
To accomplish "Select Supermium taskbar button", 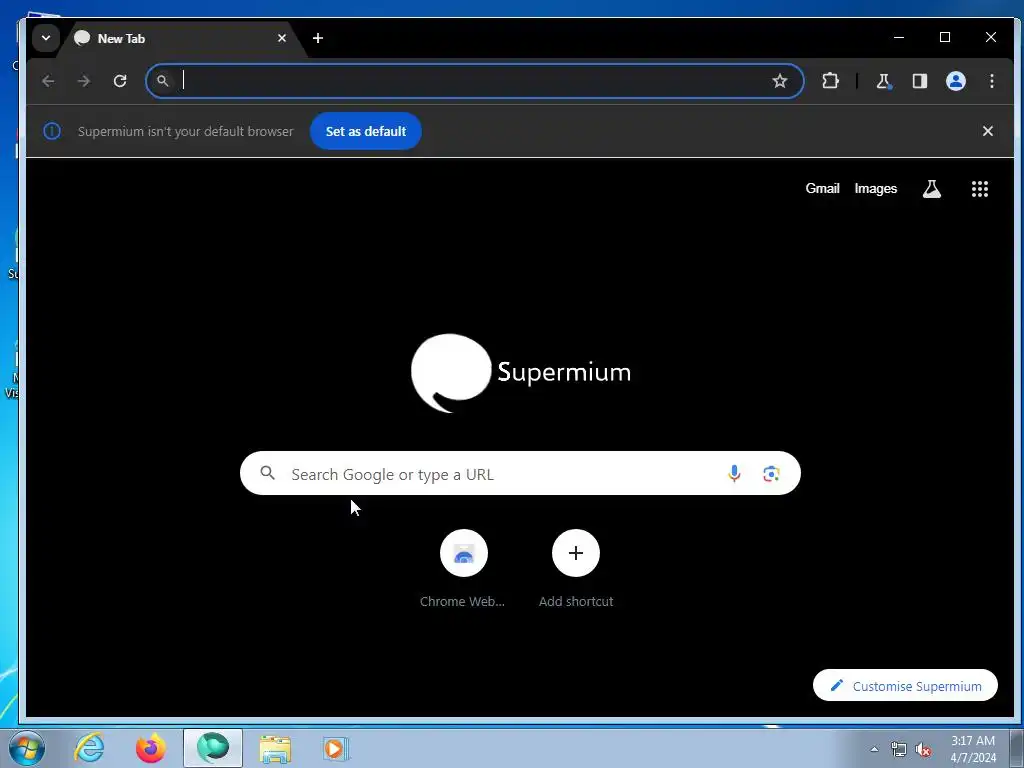I will [x=213, y=748].
